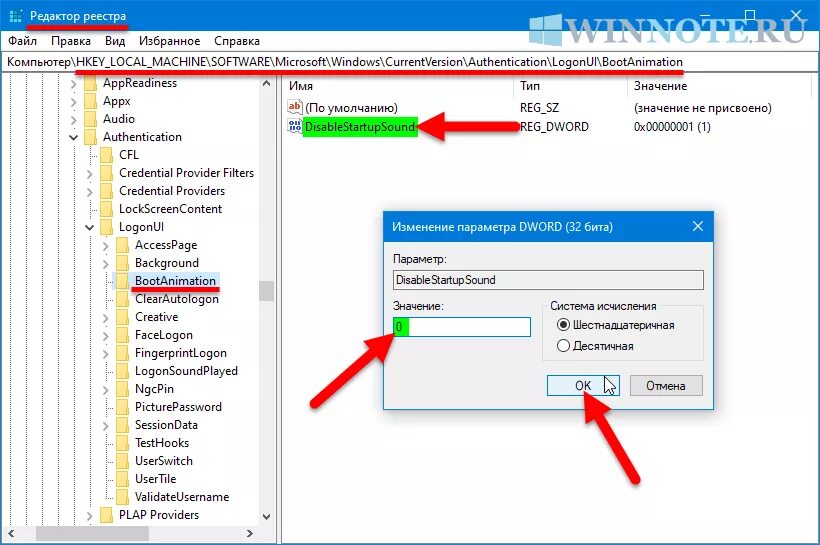This screenshot has height=545, width=820.
Task: Click the SessionData folder icon
Action: 122,425
